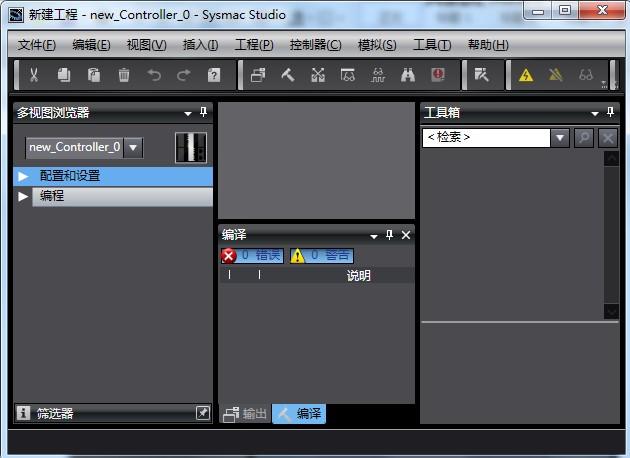Open the 插入(I) menu
The image size is (630, 458).
[x=200, y=45]
